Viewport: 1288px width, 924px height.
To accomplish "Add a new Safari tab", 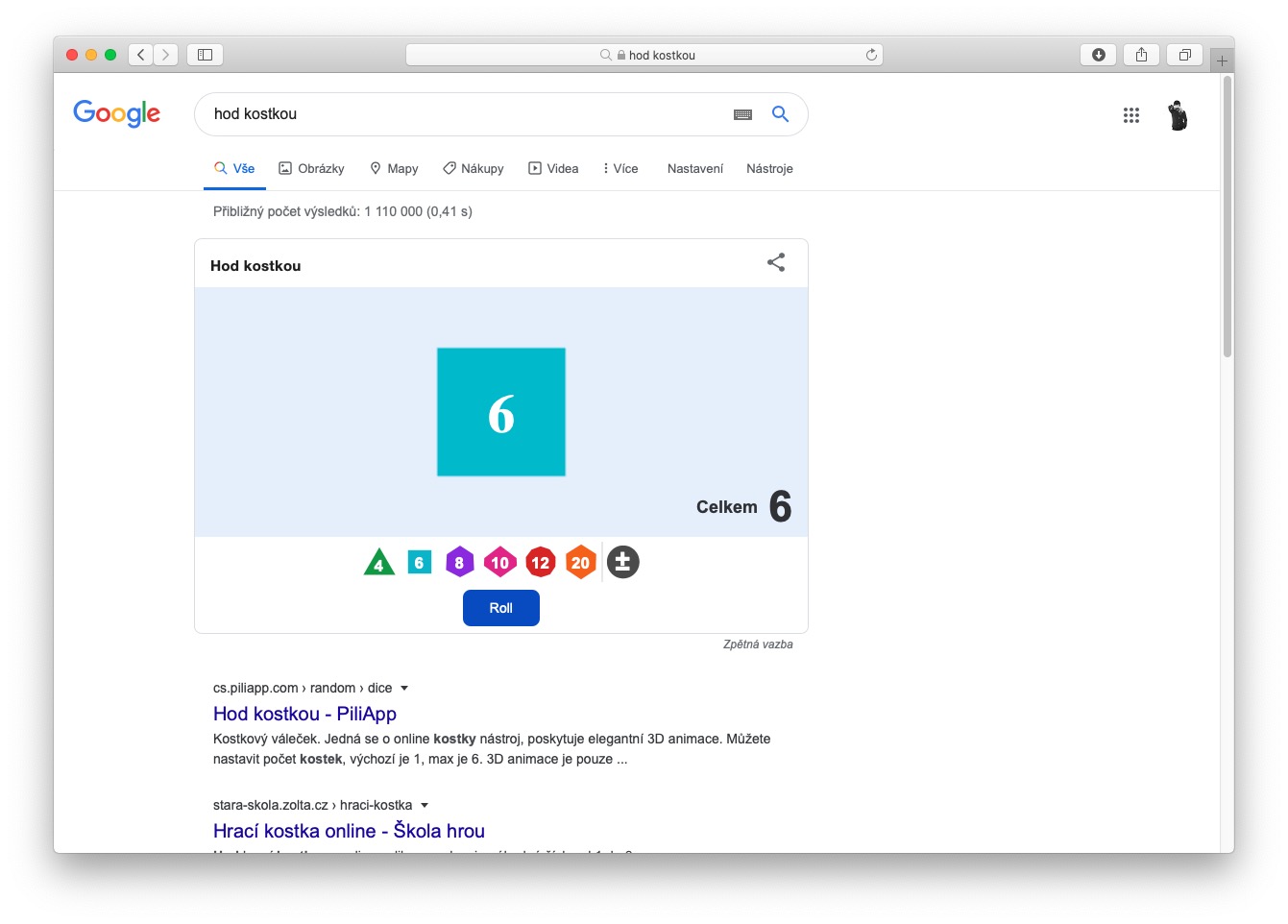I will [1222, 61].
